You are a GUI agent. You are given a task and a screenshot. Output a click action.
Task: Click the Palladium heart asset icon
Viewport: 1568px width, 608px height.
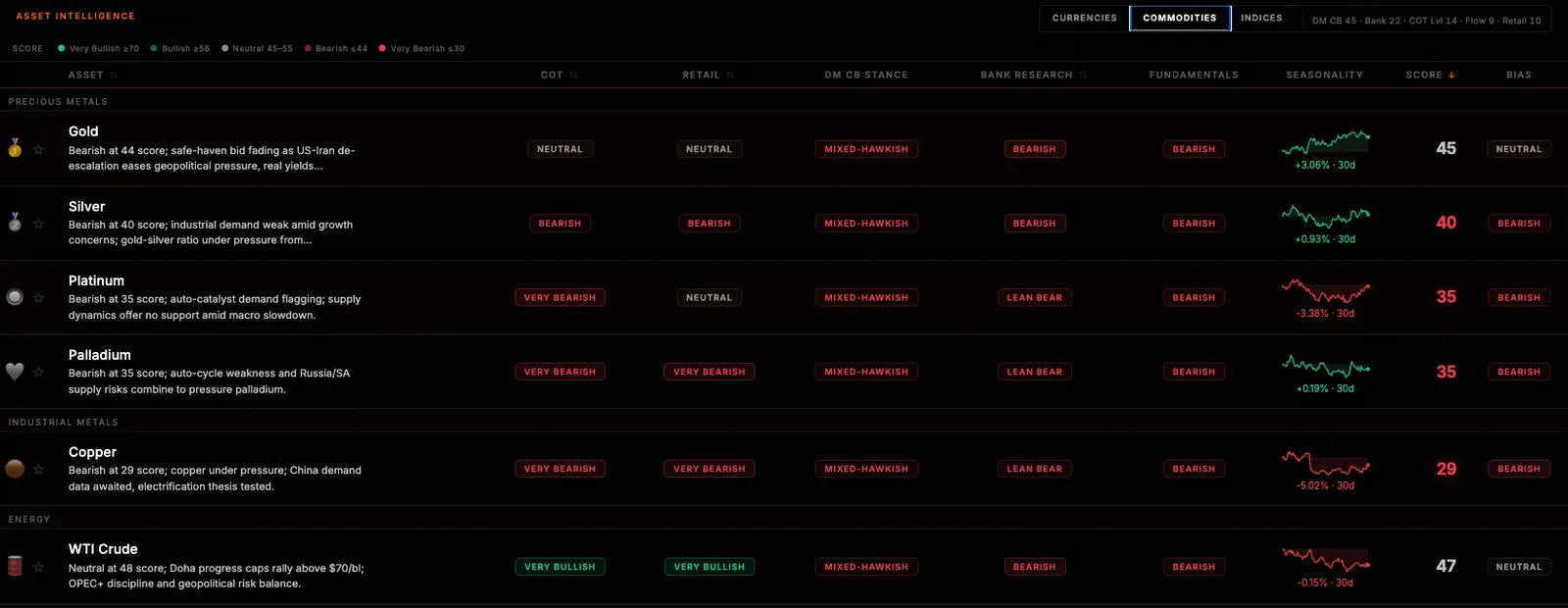pos(15,372)
